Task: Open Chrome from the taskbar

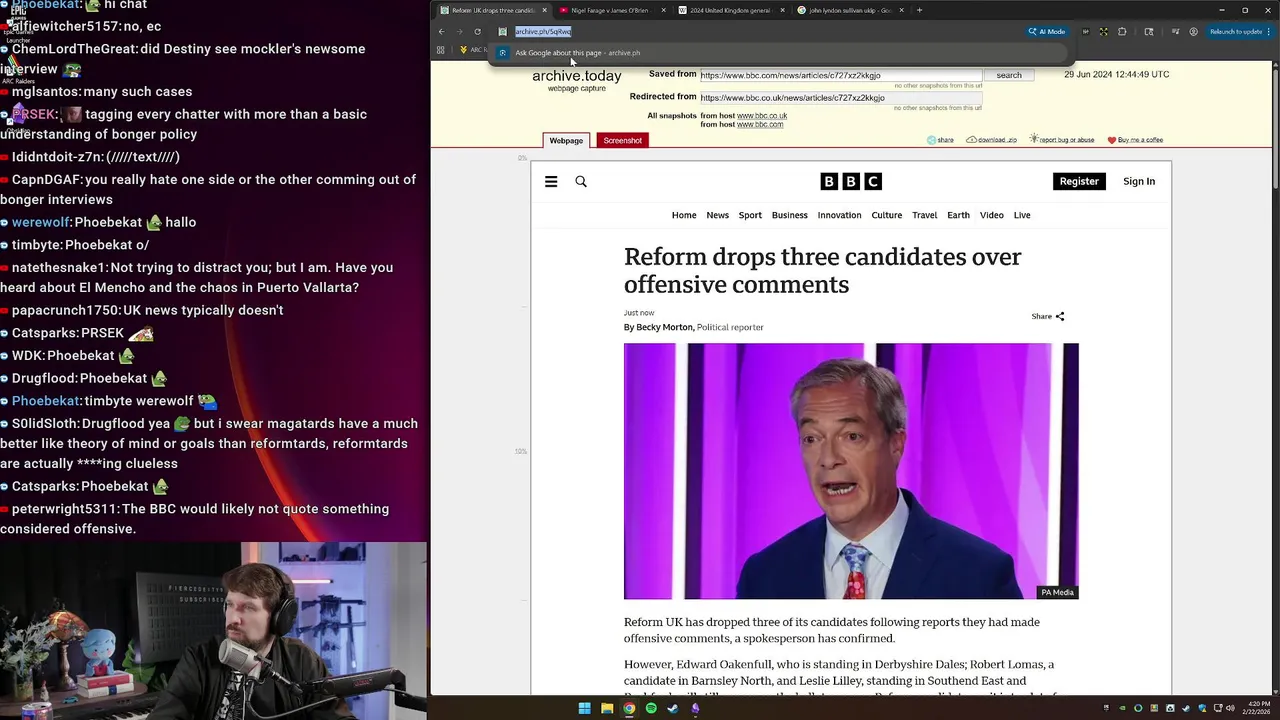Action: (x=629, y=709)
